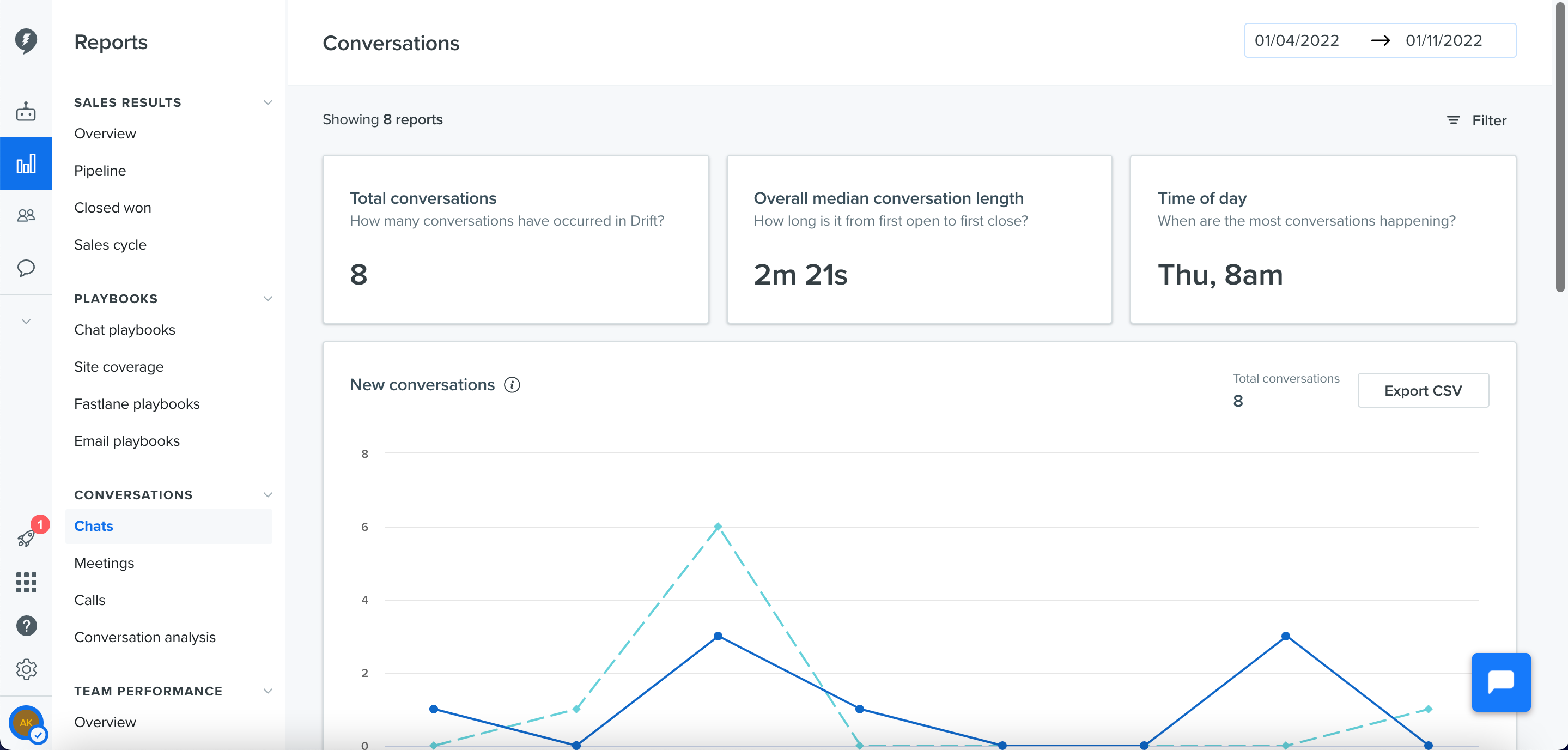Open the bot playbooks sidebar icon
Image resolution: width=1568 pixels, height=750 pixels.
(26, 111)
